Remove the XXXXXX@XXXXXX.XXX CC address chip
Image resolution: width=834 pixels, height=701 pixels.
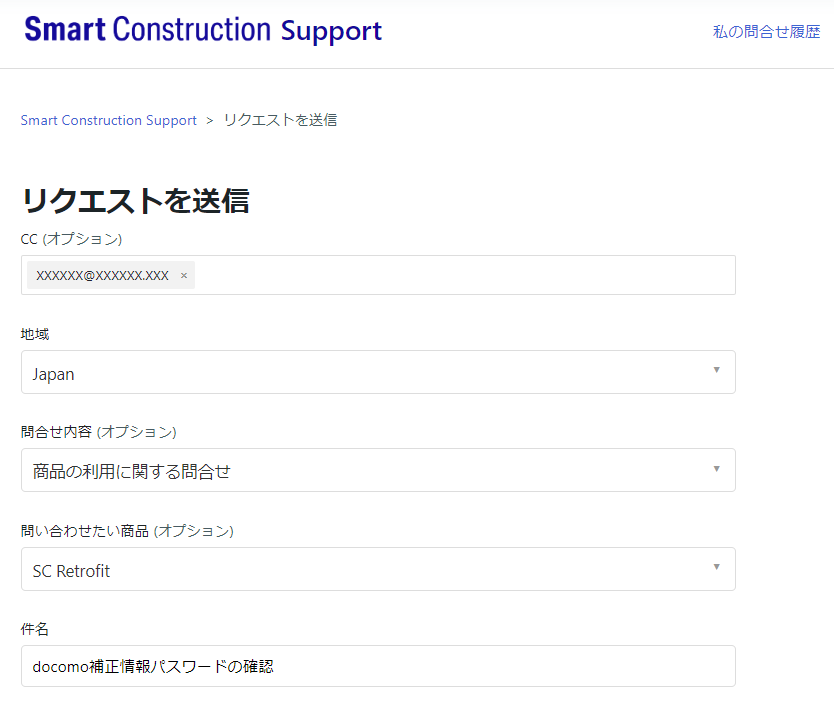(184, 276)
